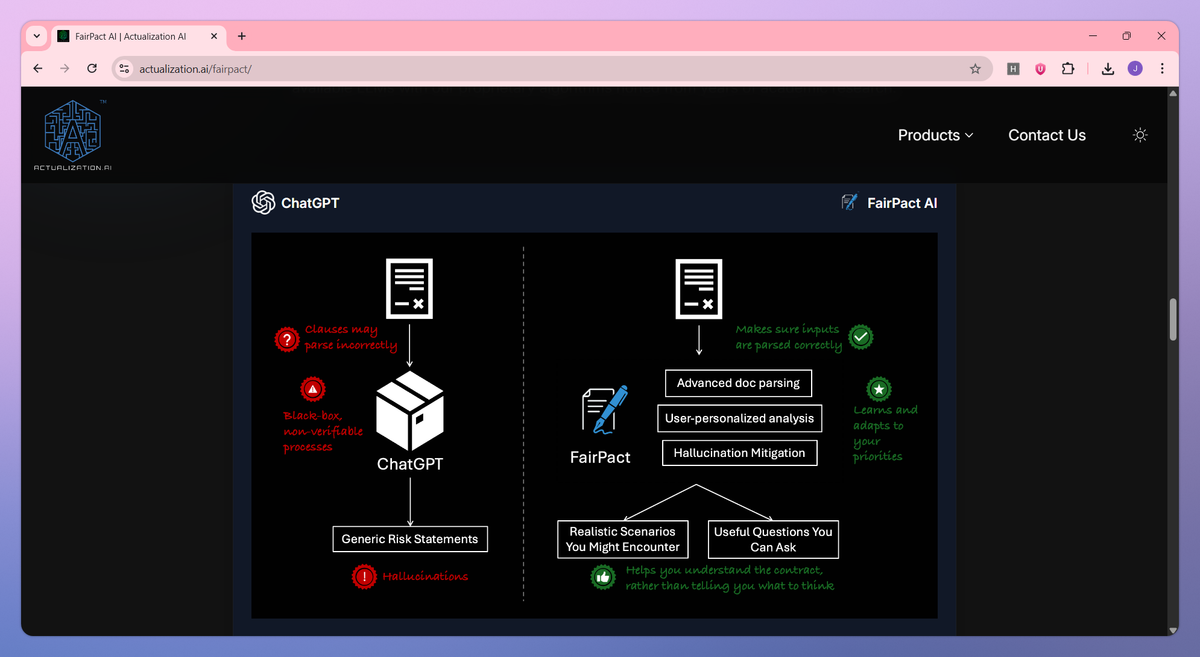Image resolution: width=1200 pixels, height=657 pixels.
Task: Bookmark this page with the star icon
Action: (975, 69)
